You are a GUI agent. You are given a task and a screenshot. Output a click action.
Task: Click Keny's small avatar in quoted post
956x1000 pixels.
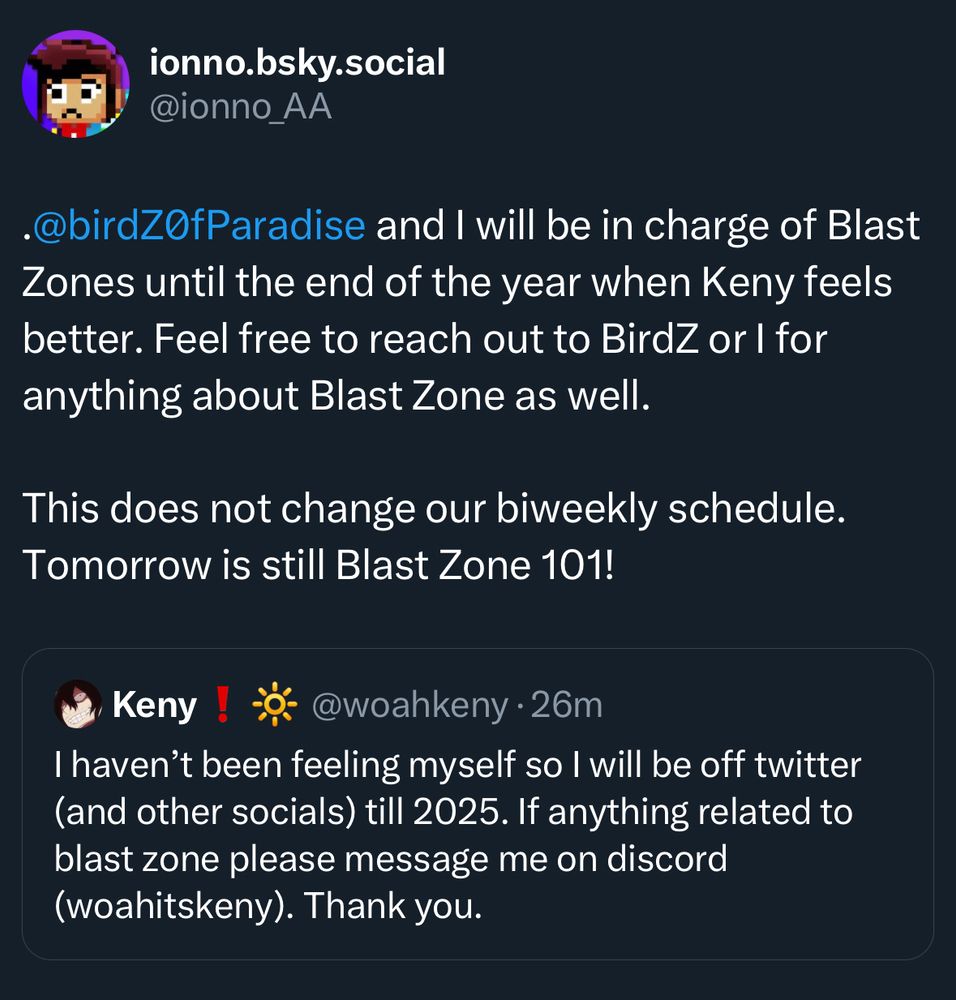pyautogui.click(x=78, y=705)
